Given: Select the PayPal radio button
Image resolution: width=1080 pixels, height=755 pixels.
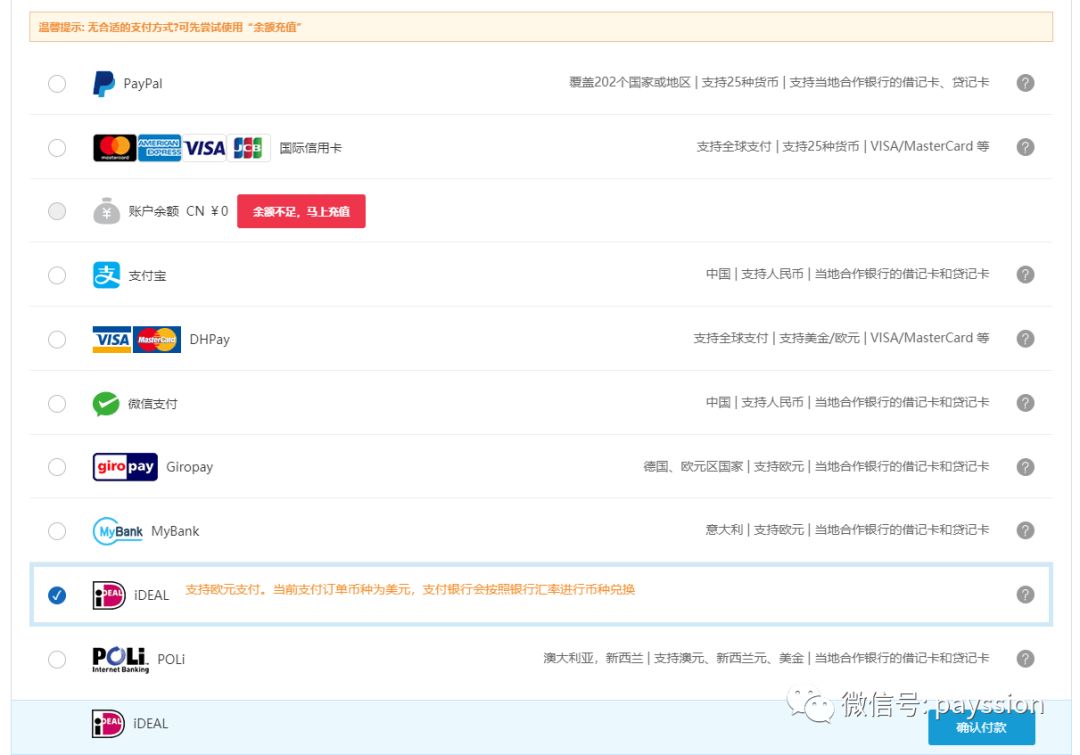Looking at the screenshot, I should (57, 84).
